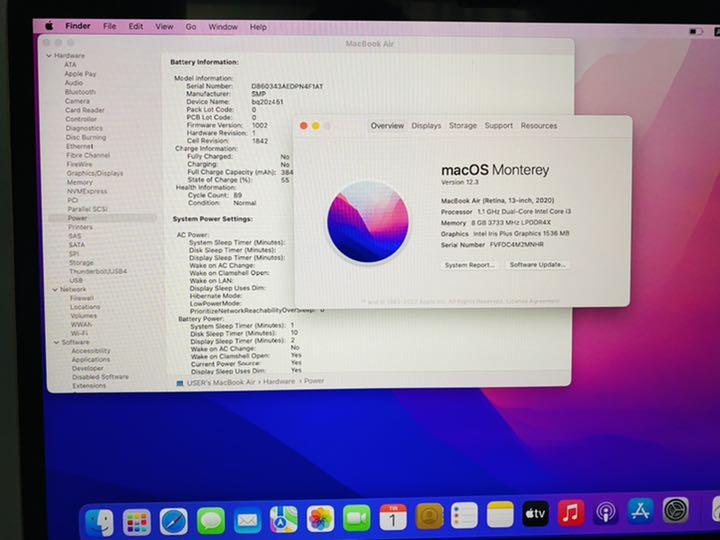Select ATA in the Hardware list

click(70, 65)
